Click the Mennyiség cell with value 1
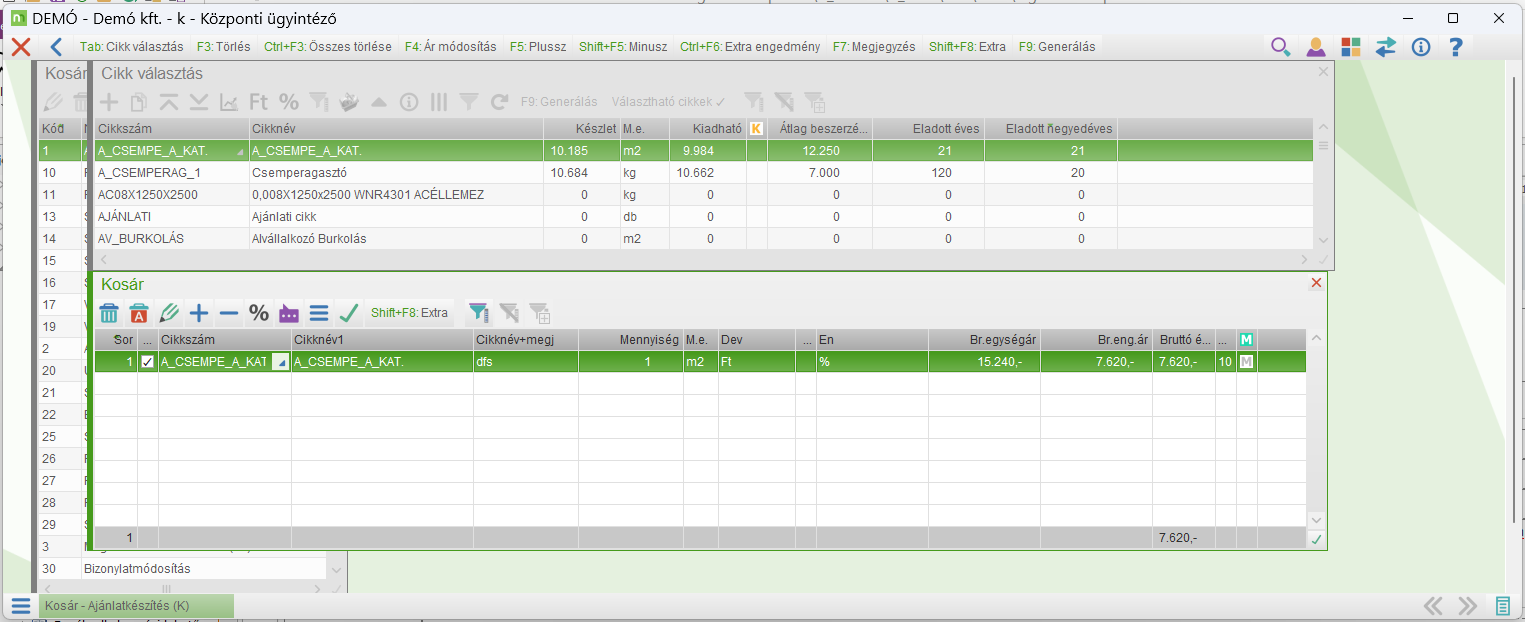 pos(630,362)
